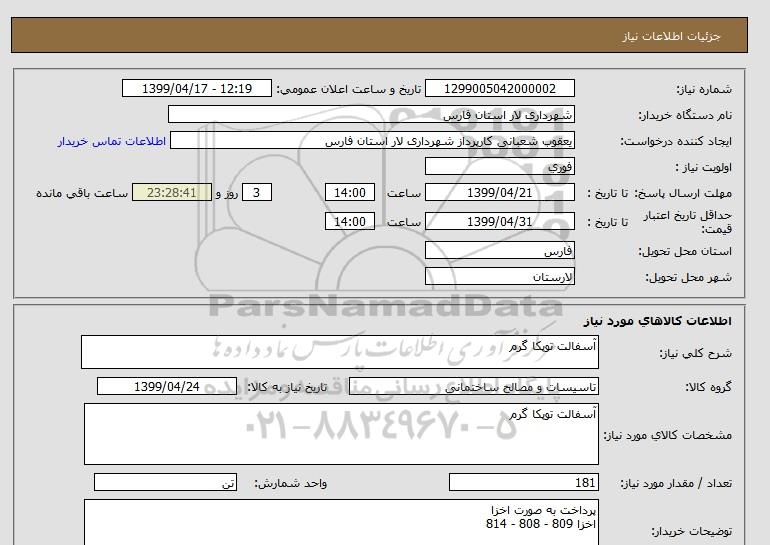Click the label شهر محل تحویل

point(688,277)
